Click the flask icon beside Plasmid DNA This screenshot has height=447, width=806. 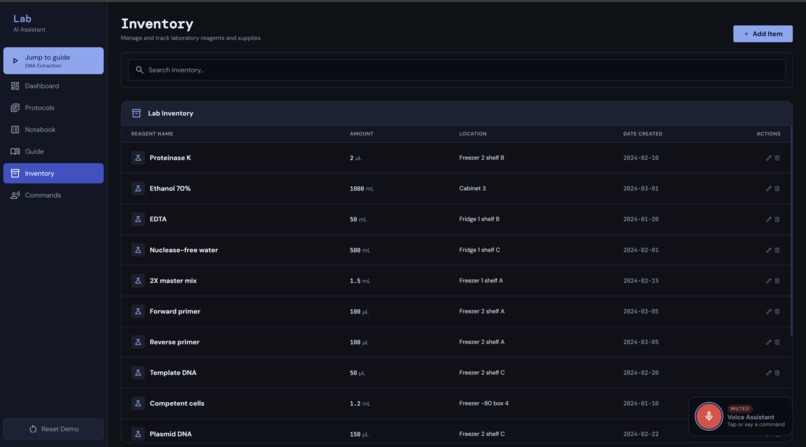pos(138,434)
